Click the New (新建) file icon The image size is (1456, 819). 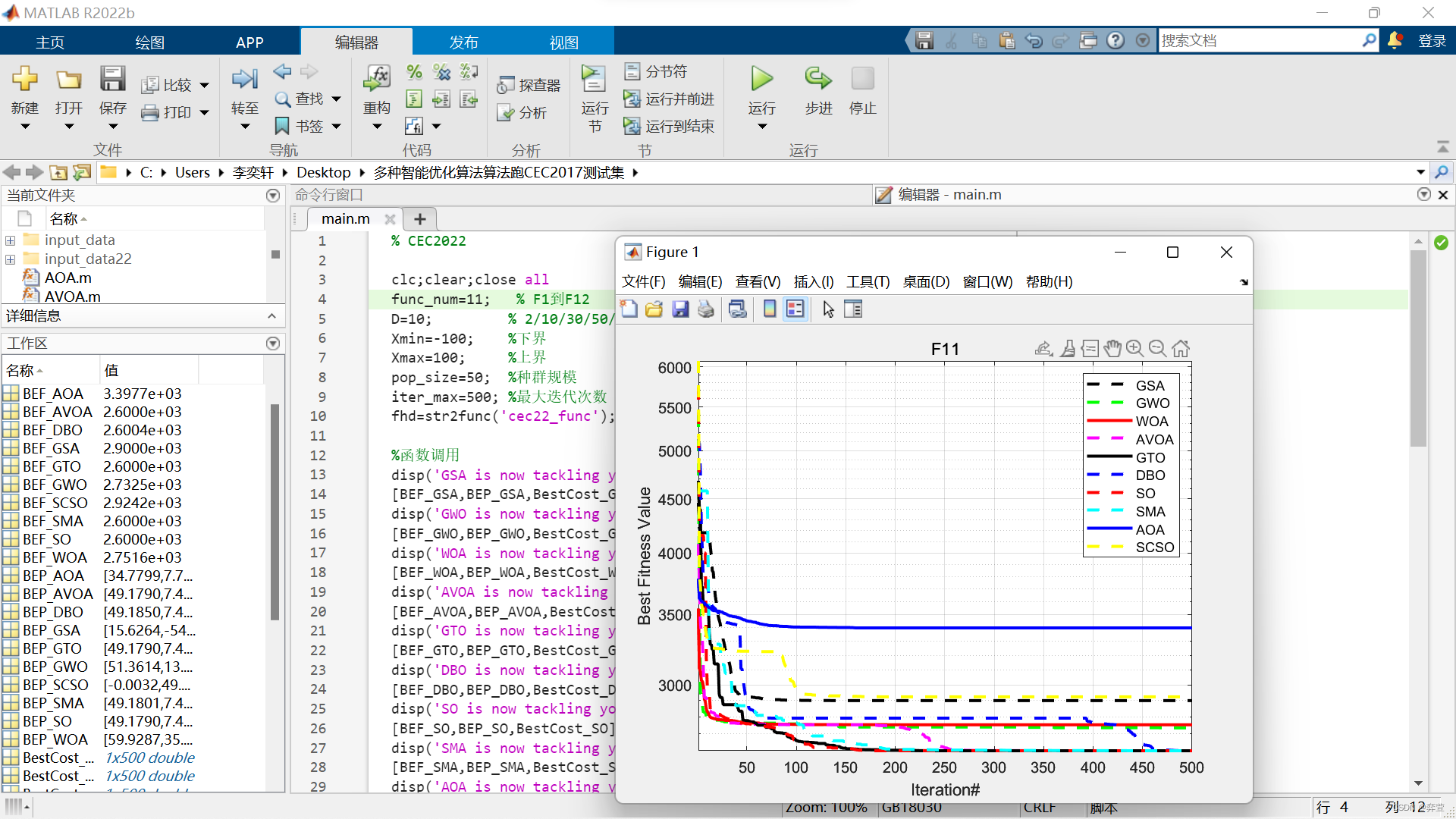click(25, 79)
